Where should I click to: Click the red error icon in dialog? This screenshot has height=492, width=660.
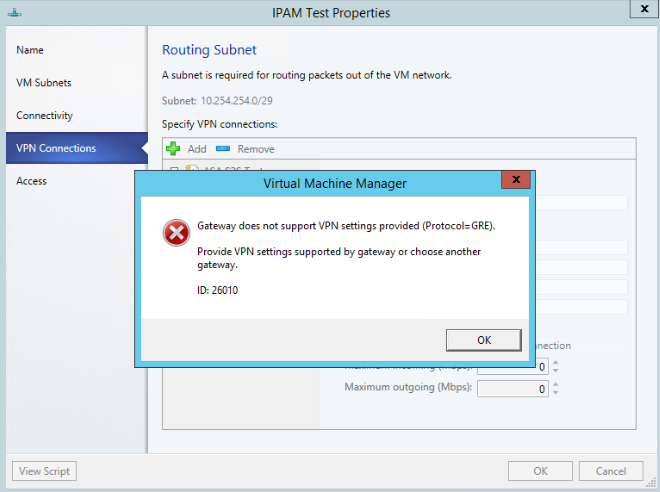click(x=176, y=232)
